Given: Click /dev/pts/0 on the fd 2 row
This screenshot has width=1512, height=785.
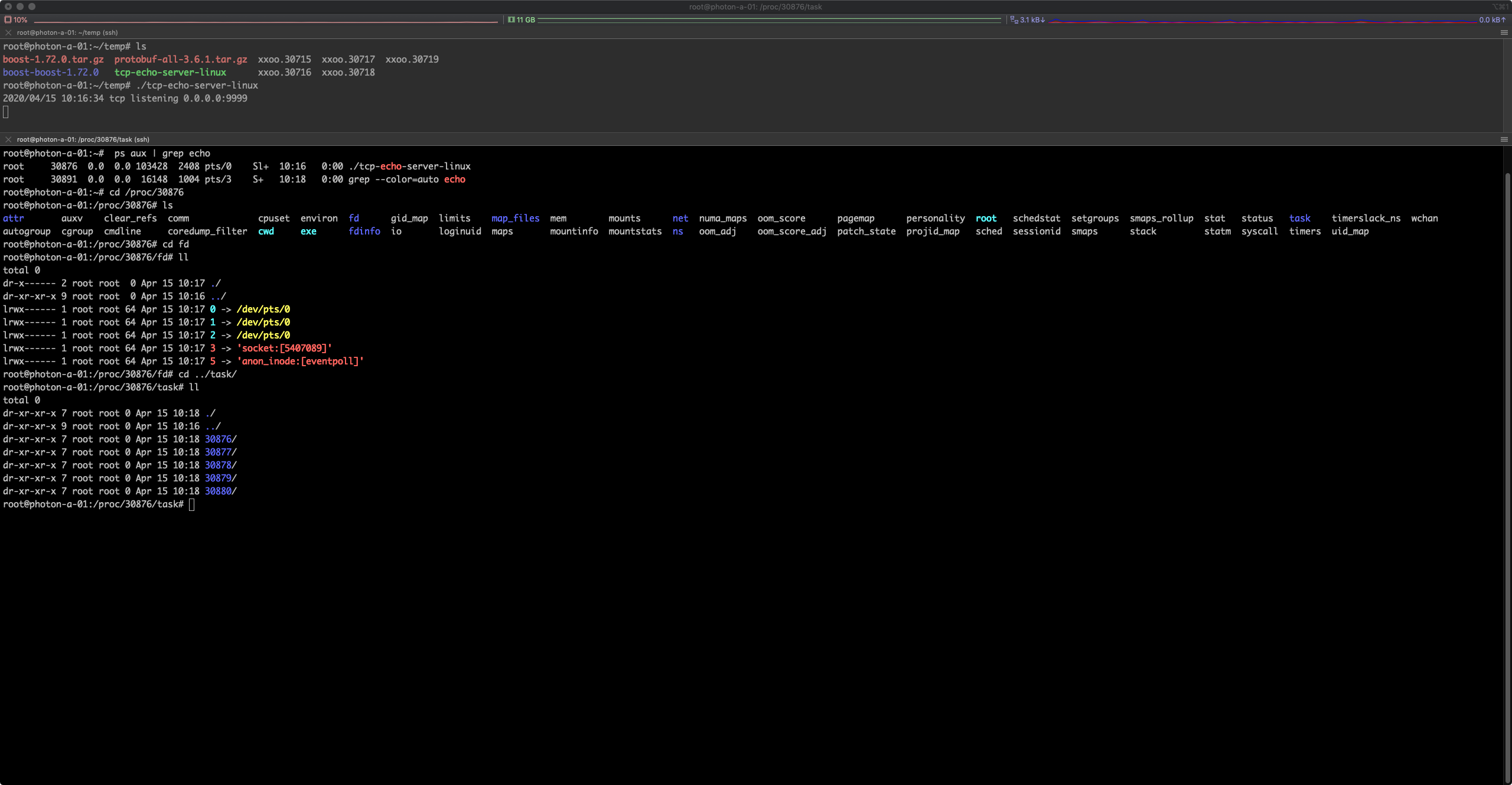Looking at the screenshot, I should [x=263, y=335].
